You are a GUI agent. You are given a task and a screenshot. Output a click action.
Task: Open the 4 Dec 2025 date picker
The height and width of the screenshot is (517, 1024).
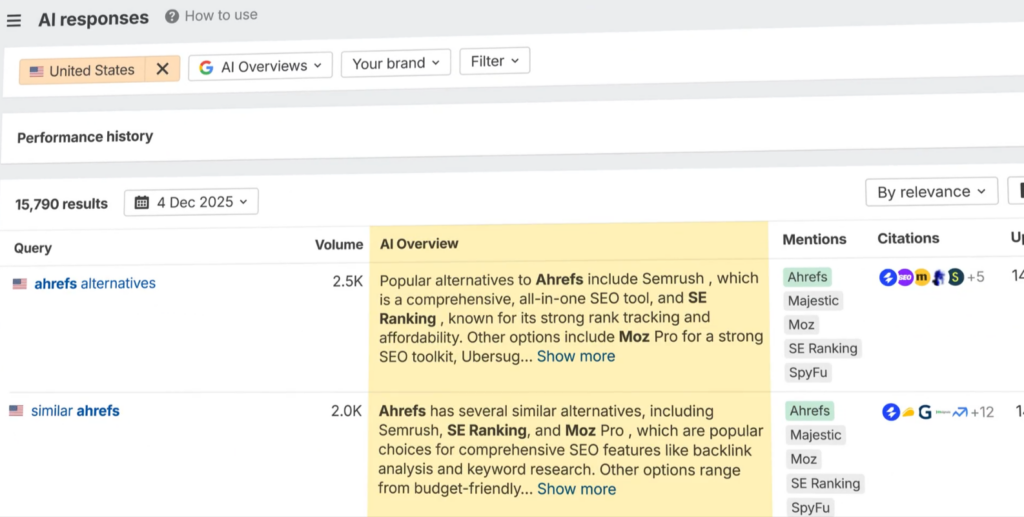191,202
